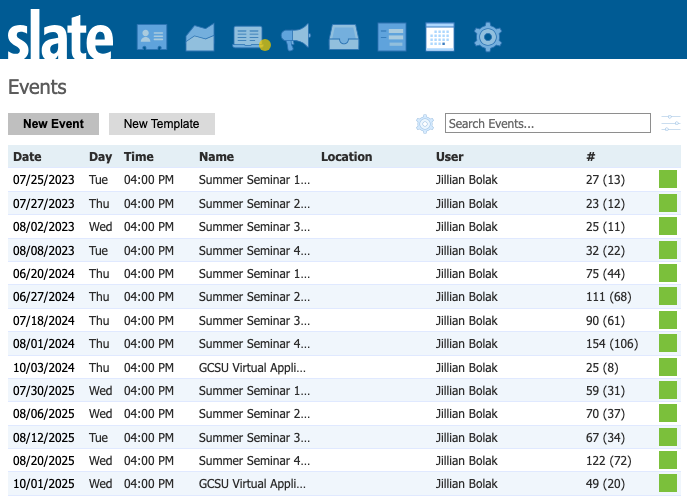Viewport: 687px width, 500px height.
Task: Open Summer Seminar 3 on 08/02/2023
Action: coord(254,227)
